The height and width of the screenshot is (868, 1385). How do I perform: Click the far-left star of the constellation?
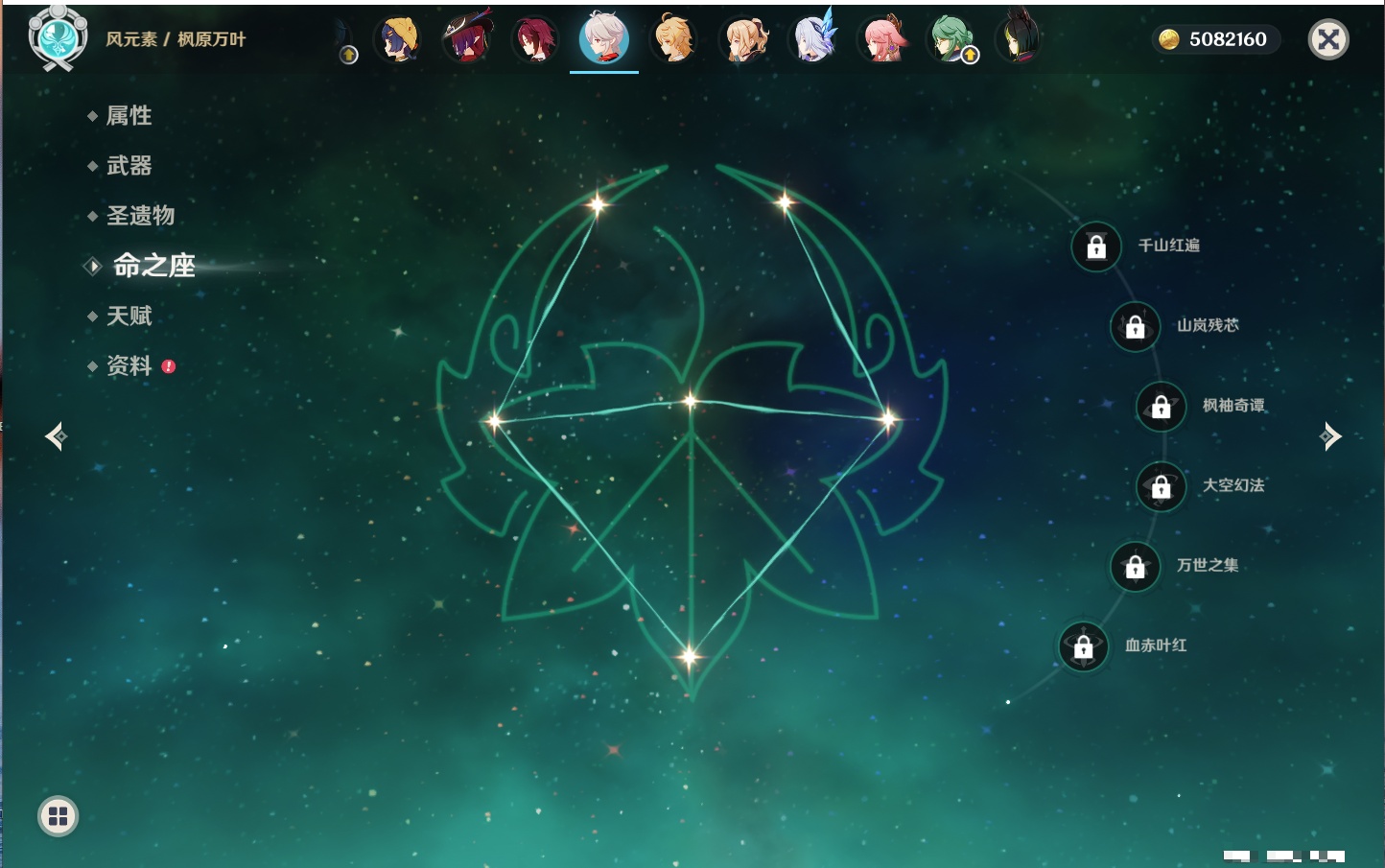[x=495, y=420]
